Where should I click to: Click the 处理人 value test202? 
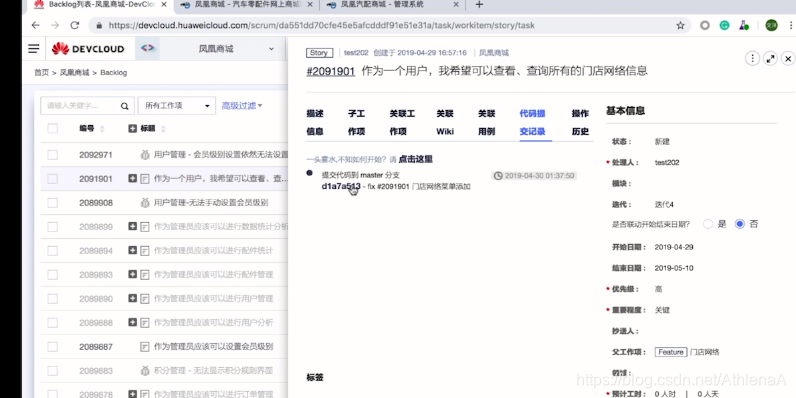pyautogui.click(x=667, y=162)
